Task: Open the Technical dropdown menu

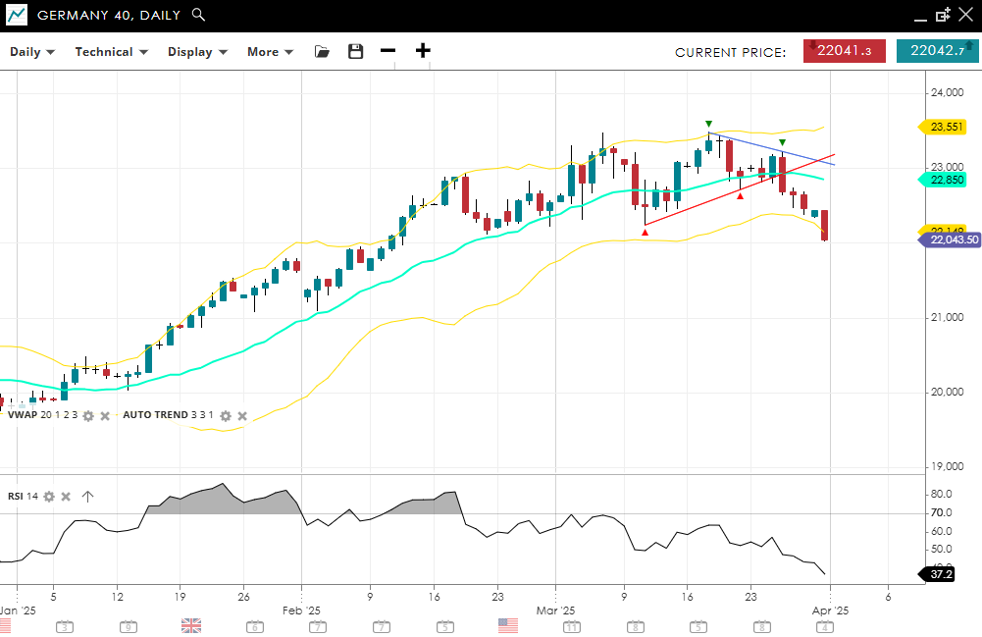Action: pyautogui.click(x=111, y=52)
